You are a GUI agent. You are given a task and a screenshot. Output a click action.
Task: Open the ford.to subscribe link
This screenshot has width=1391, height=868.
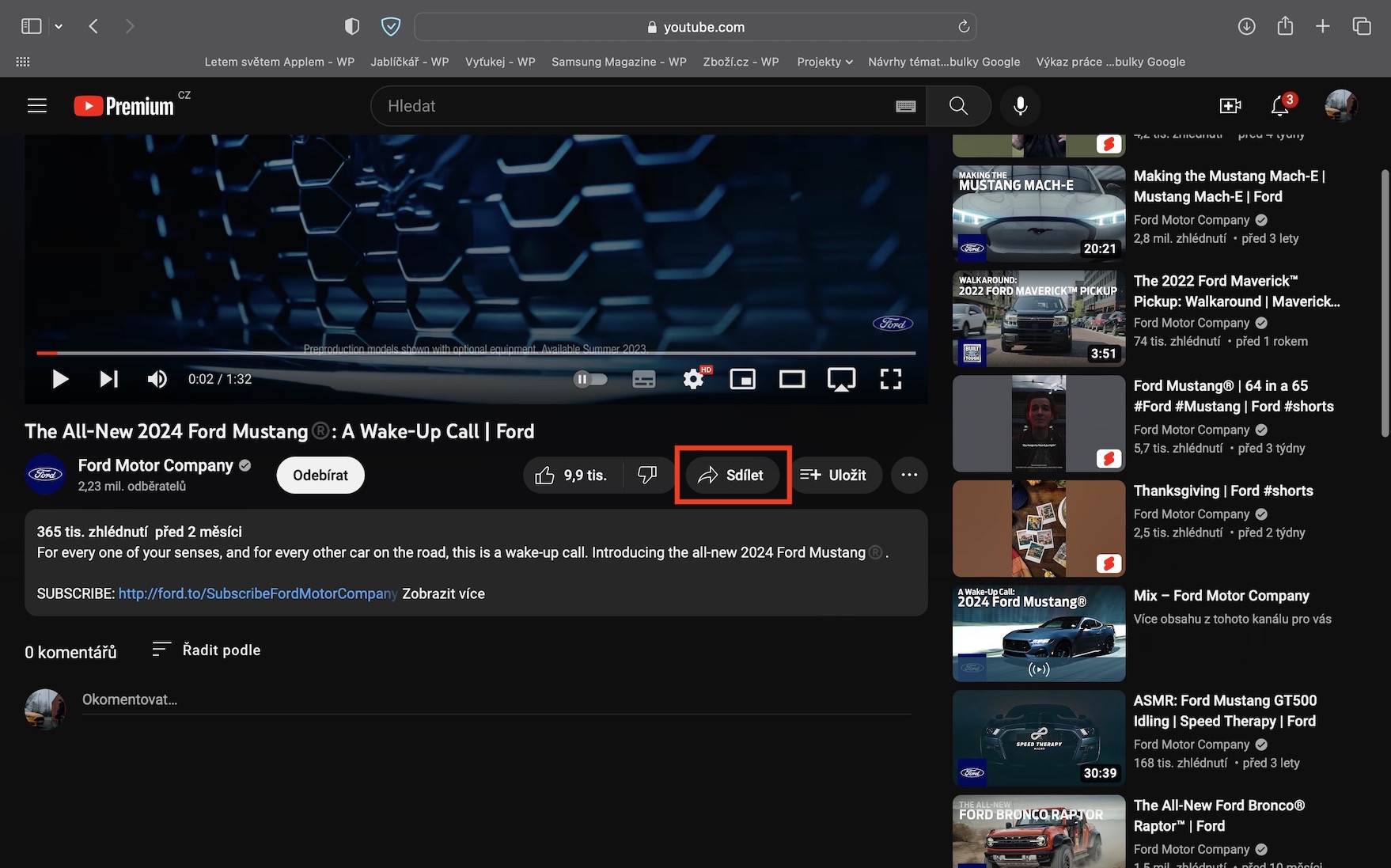(257, 593)
